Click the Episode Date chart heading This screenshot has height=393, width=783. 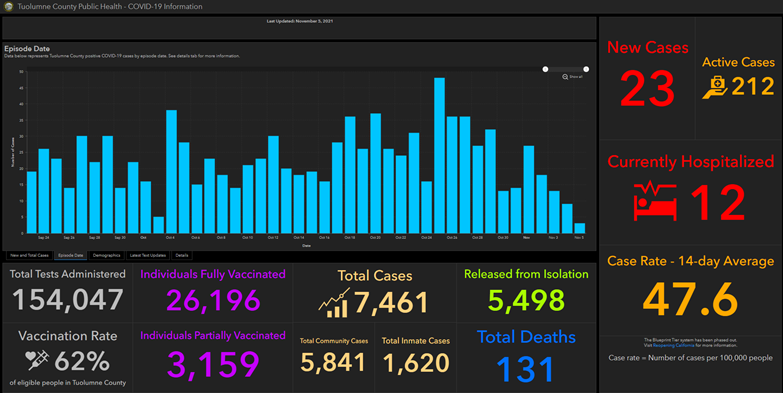(x=27, y=49)
